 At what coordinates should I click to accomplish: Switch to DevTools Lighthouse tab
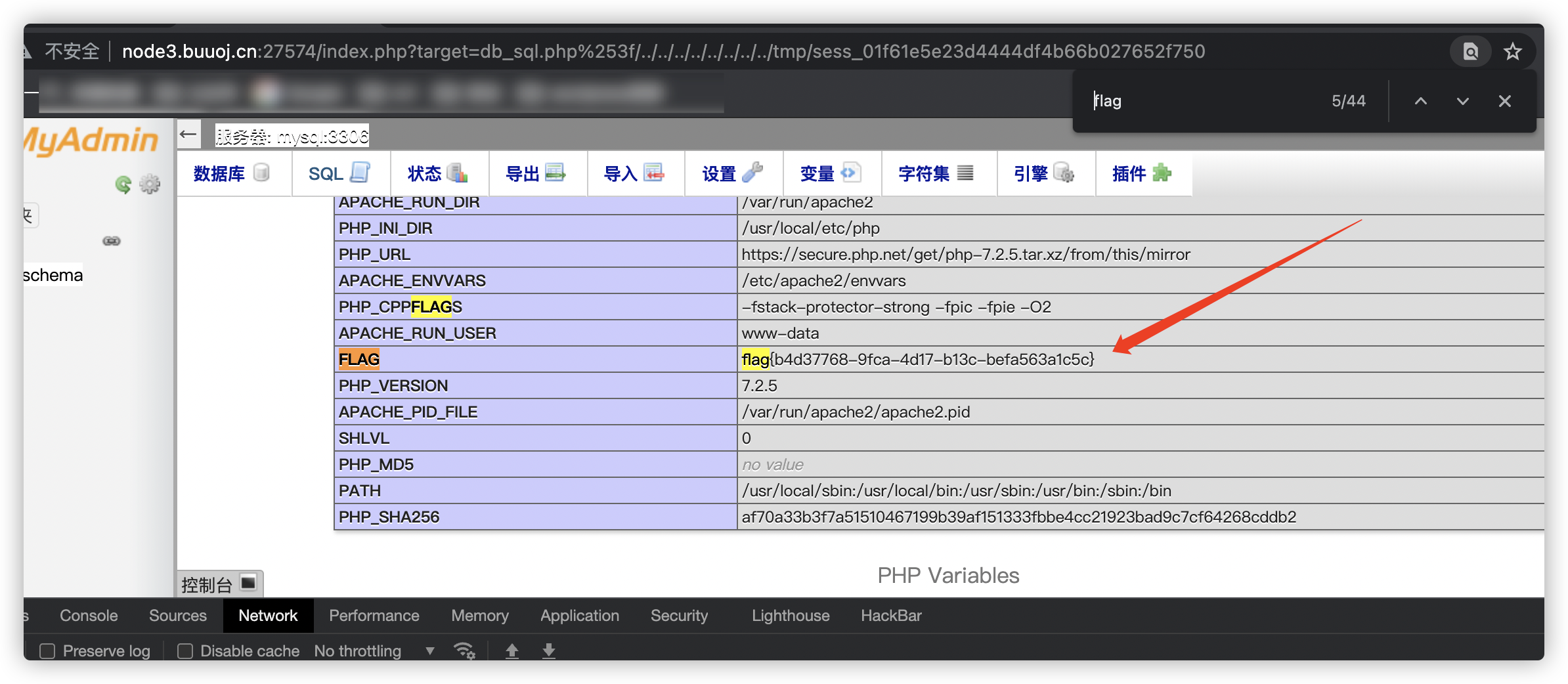[791, 616]
